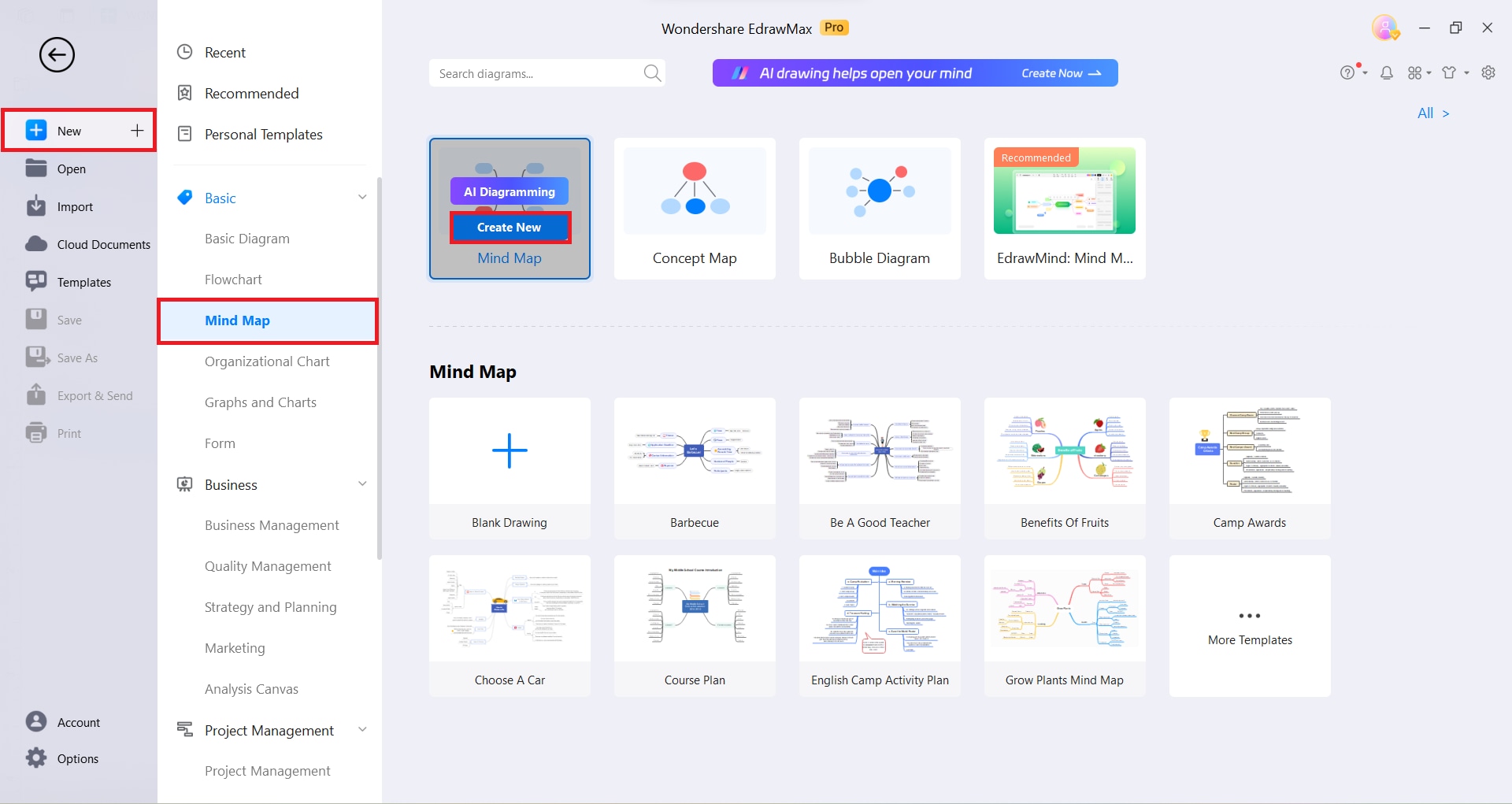Click the Import icon
Image resolution: width=1512 pixels, height=804 pixels.
(x=36, y=206)
